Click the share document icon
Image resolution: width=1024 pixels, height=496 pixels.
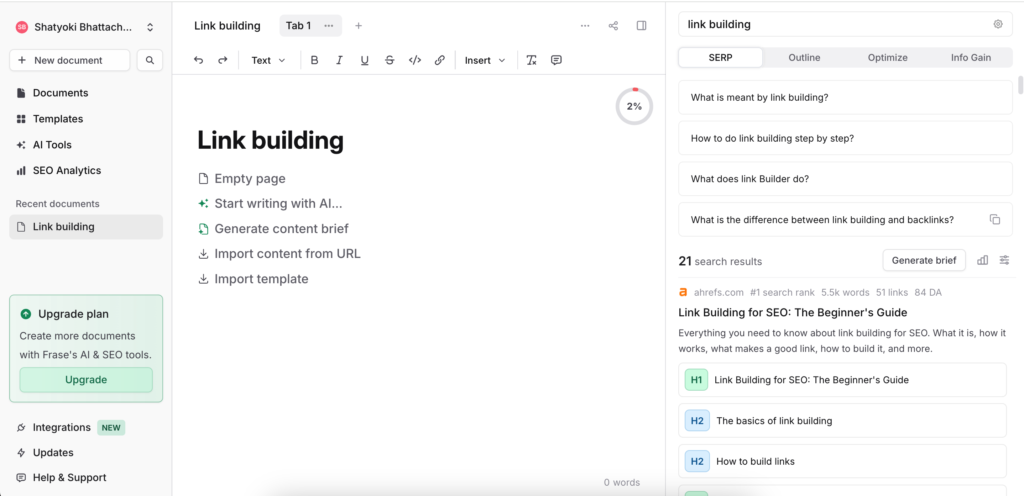pos(613,25)
